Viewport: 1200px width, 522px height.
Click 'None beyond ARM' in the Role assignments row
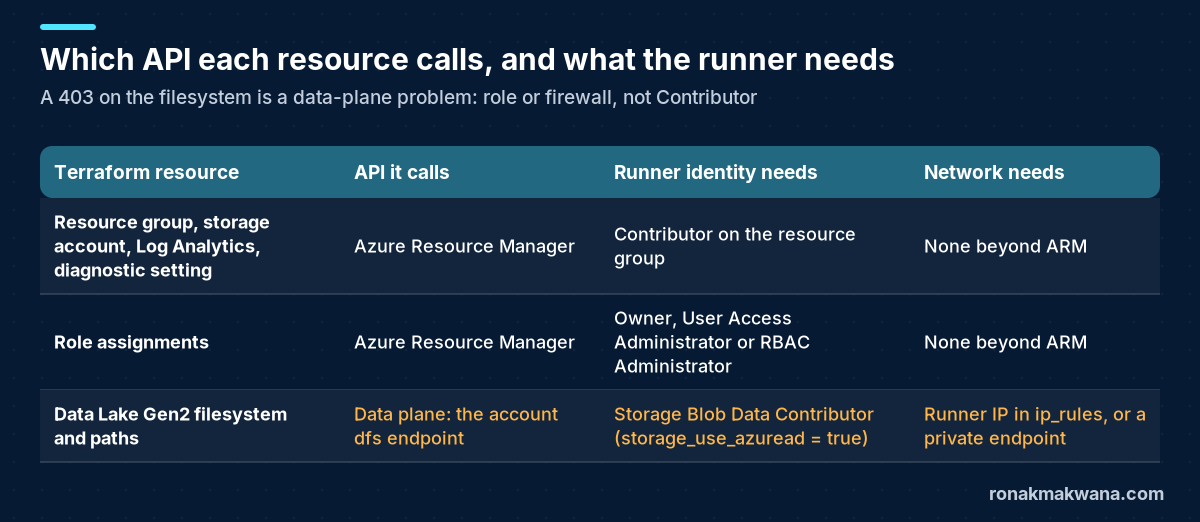[x=1005, y=342]
